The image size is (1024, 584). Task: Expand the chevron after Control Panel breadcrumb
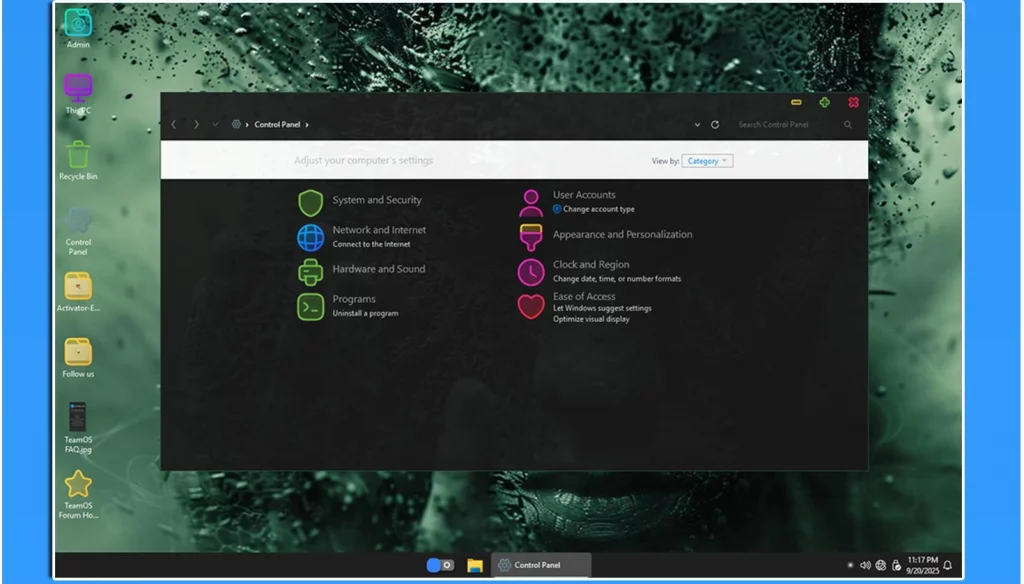307,125
